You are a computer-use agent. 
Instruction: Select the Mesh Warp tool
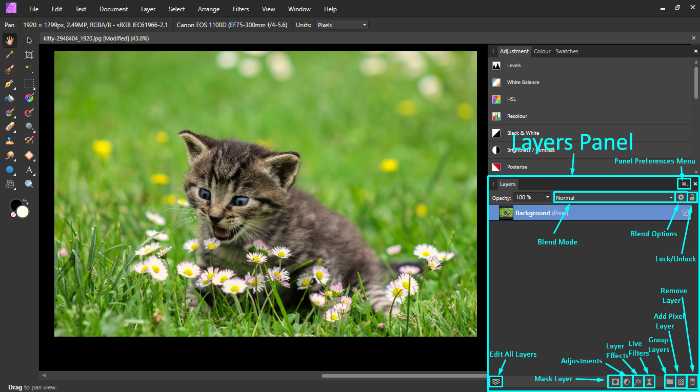pos(9,184)
